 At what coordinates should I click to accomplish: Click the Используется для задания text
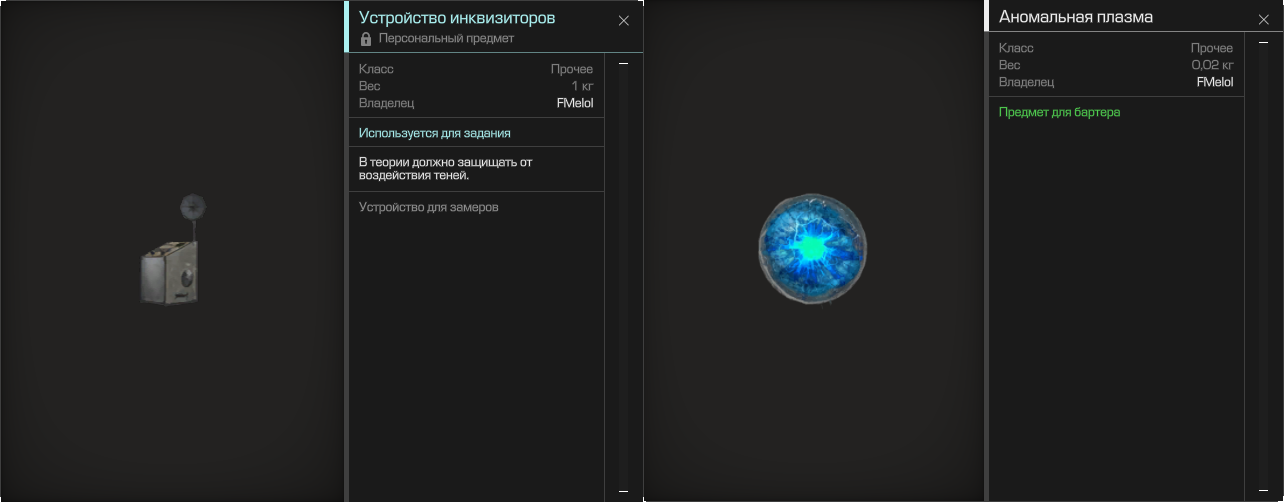click(435, 133)
